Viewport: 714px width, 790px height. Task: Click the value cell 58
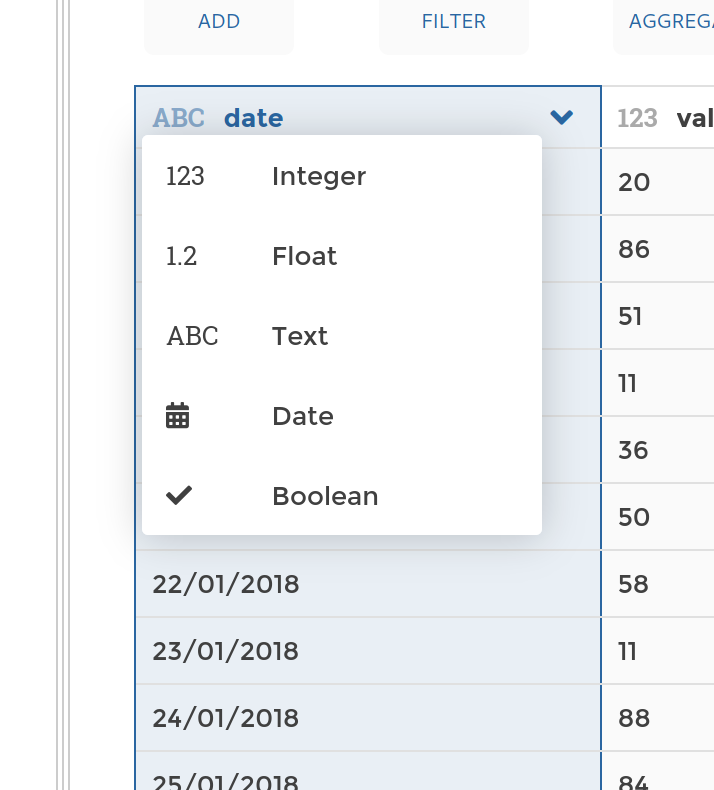[x=658, y=584]
